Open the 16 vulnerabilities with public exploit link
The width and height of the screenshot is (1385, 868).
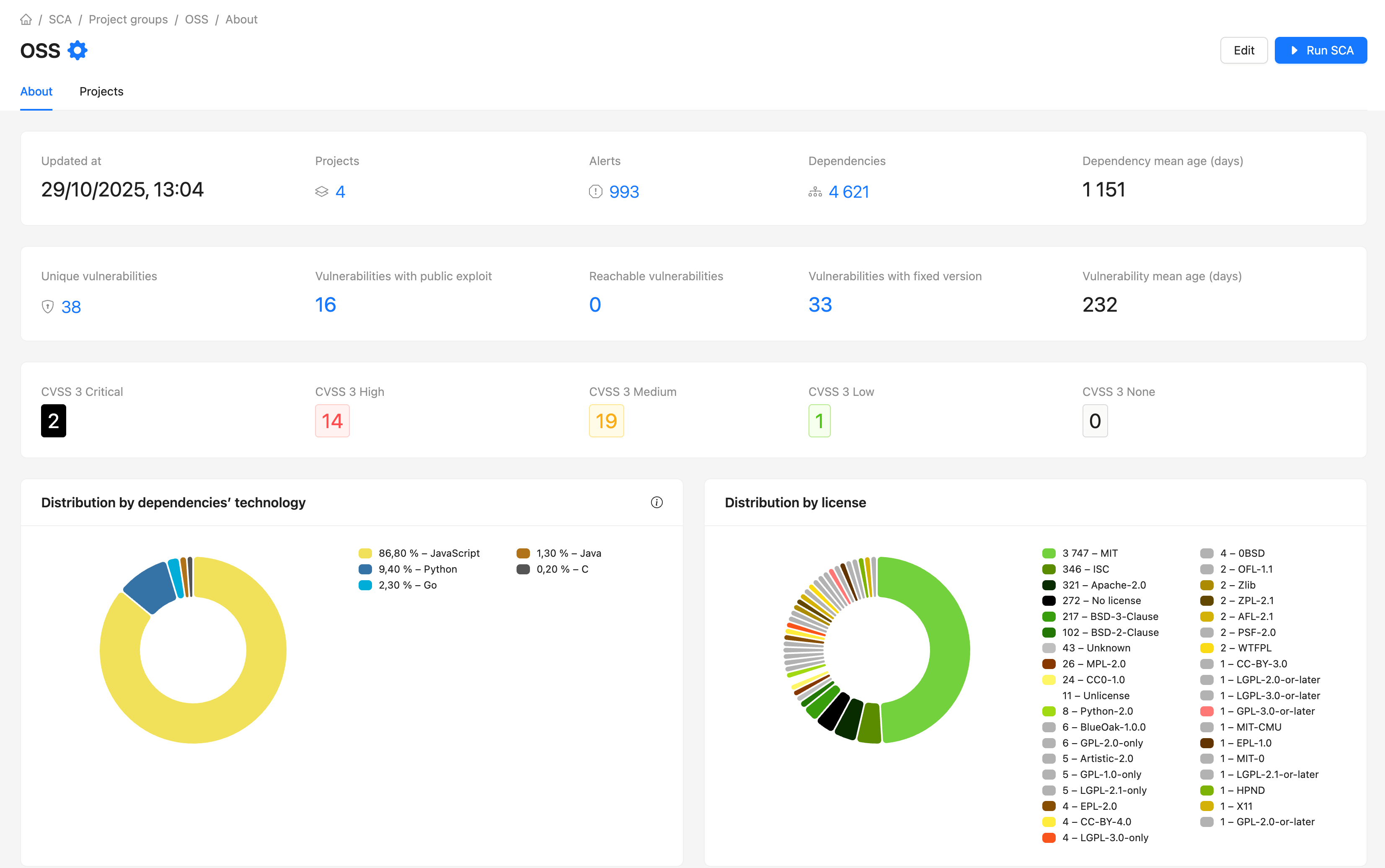(326, 305)
